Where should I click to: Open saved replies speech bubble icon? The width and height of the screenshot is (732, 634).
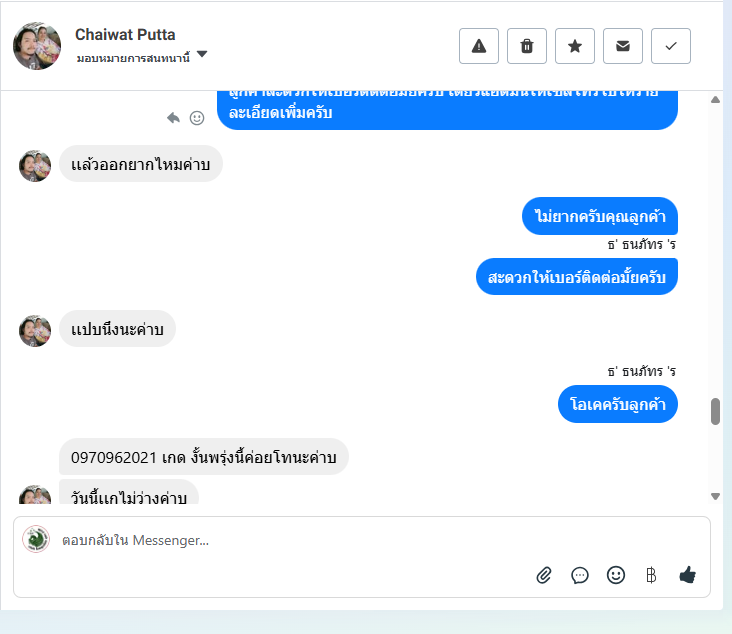tap(580, 575)
